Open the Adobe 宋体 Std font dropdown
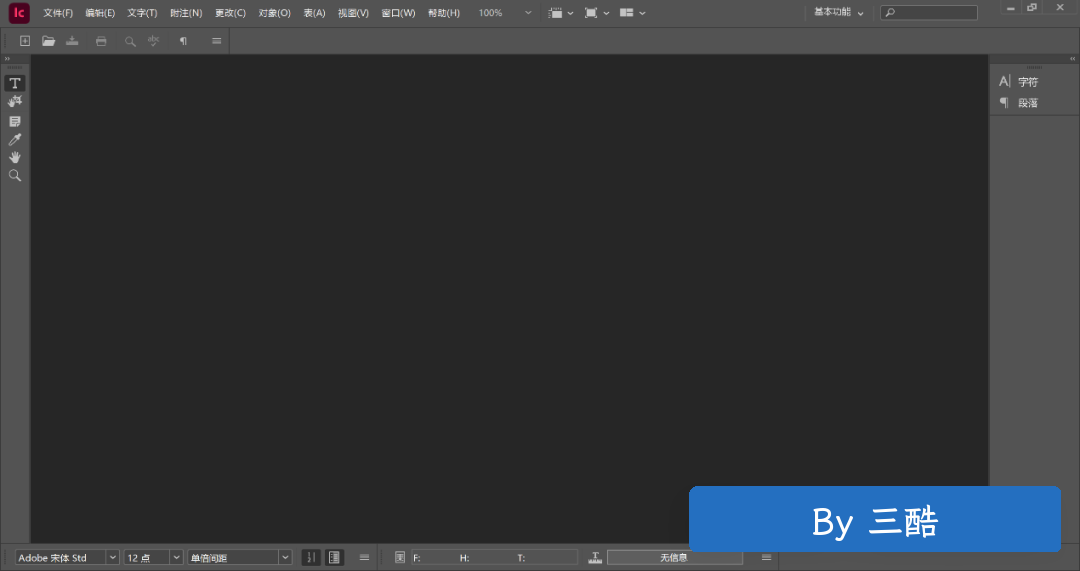Image resolution: width=1080 pixels, height=571 pixels. (113, 557)
